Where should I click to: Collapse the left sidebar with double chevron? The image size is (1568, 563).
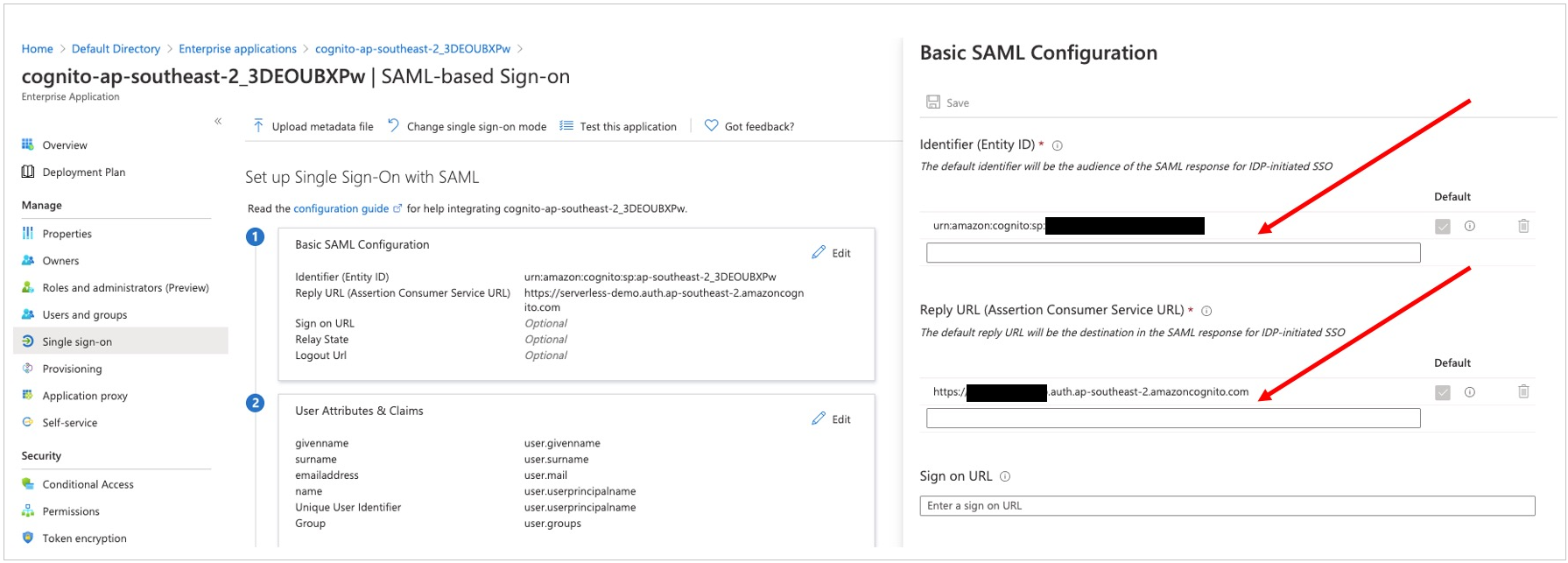(x=218, y=122)
